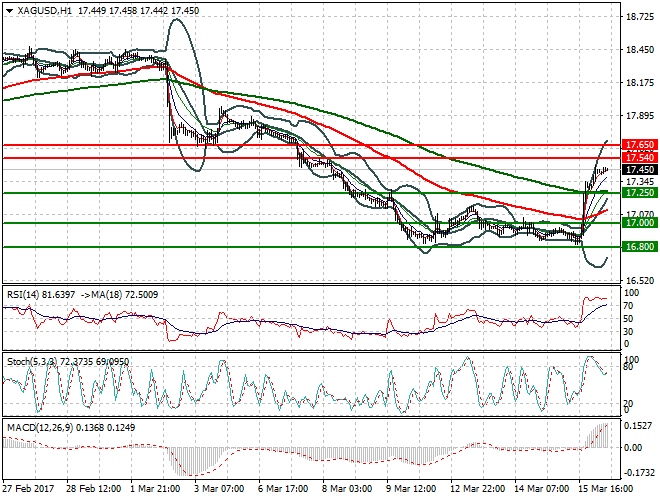Select the green 17.000 support price label
The image size is (660, 500).
pos(637,223)
